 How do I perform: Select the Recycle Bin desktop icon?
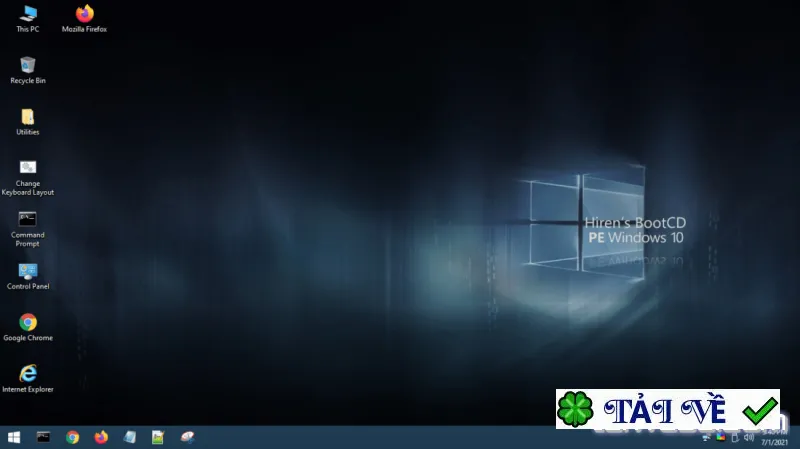(28, 70)
